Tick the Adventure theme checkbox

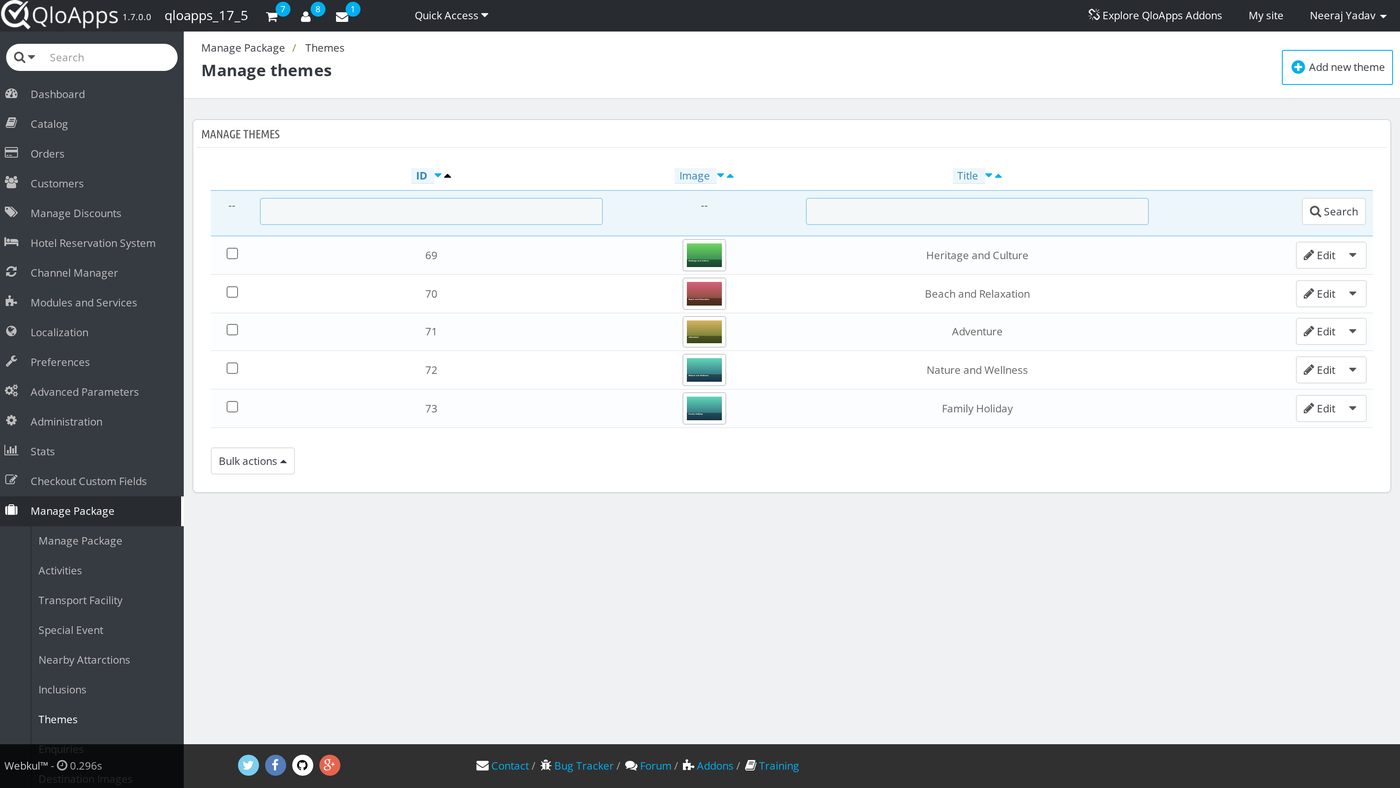pos(232,330)
